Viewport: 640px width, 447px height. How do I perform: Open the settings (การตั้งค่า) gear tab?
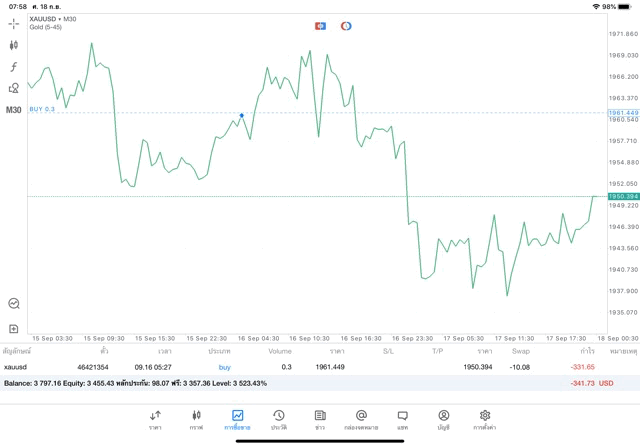(x=485, y=420)
